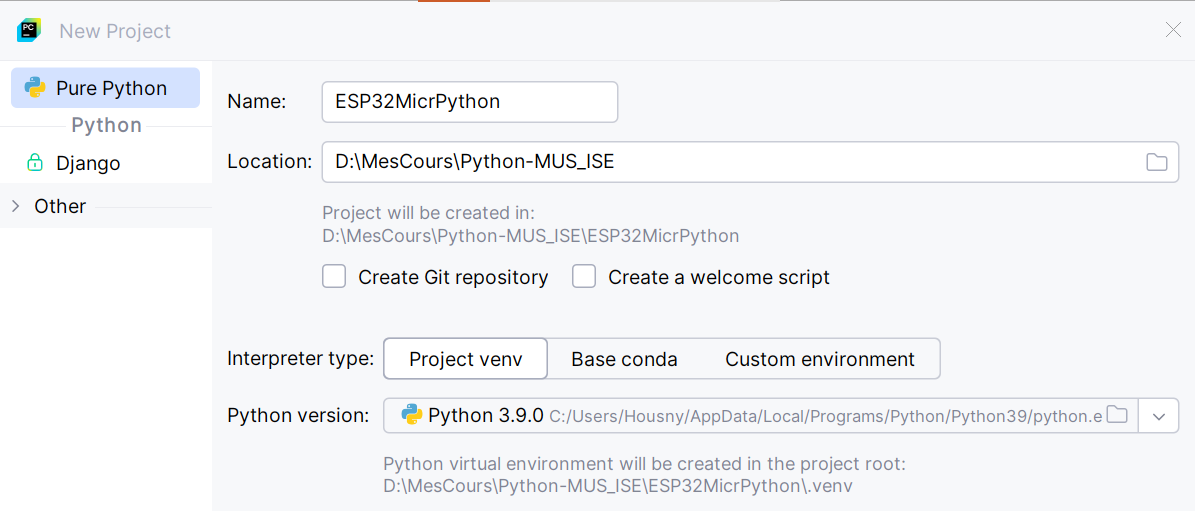Screen dimensions: 1195x511
Task: Click the 'Interpreter type:' label
Action: coord(300,358)
